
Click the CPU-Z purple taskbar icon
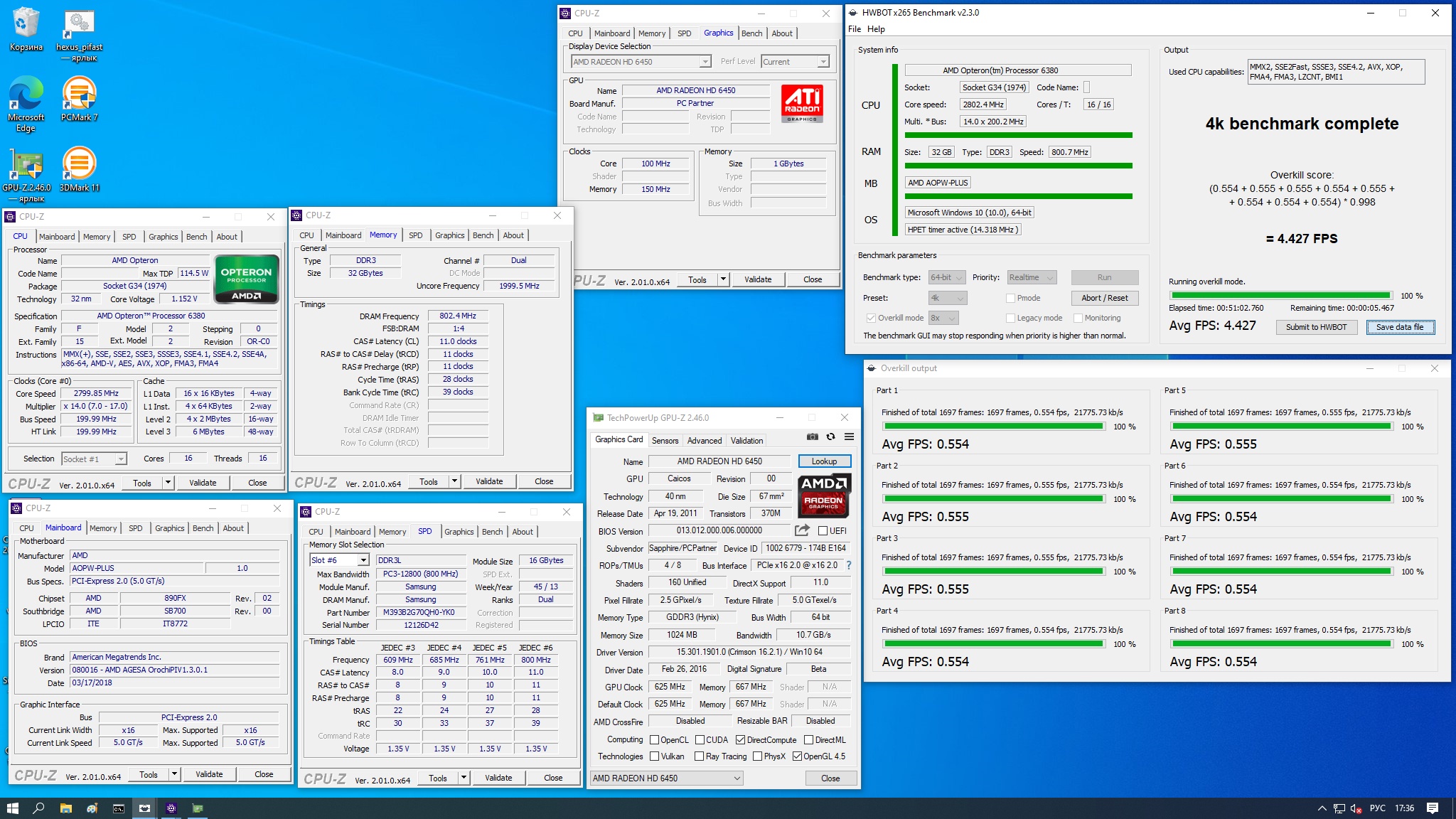click(x=171, y=808)
